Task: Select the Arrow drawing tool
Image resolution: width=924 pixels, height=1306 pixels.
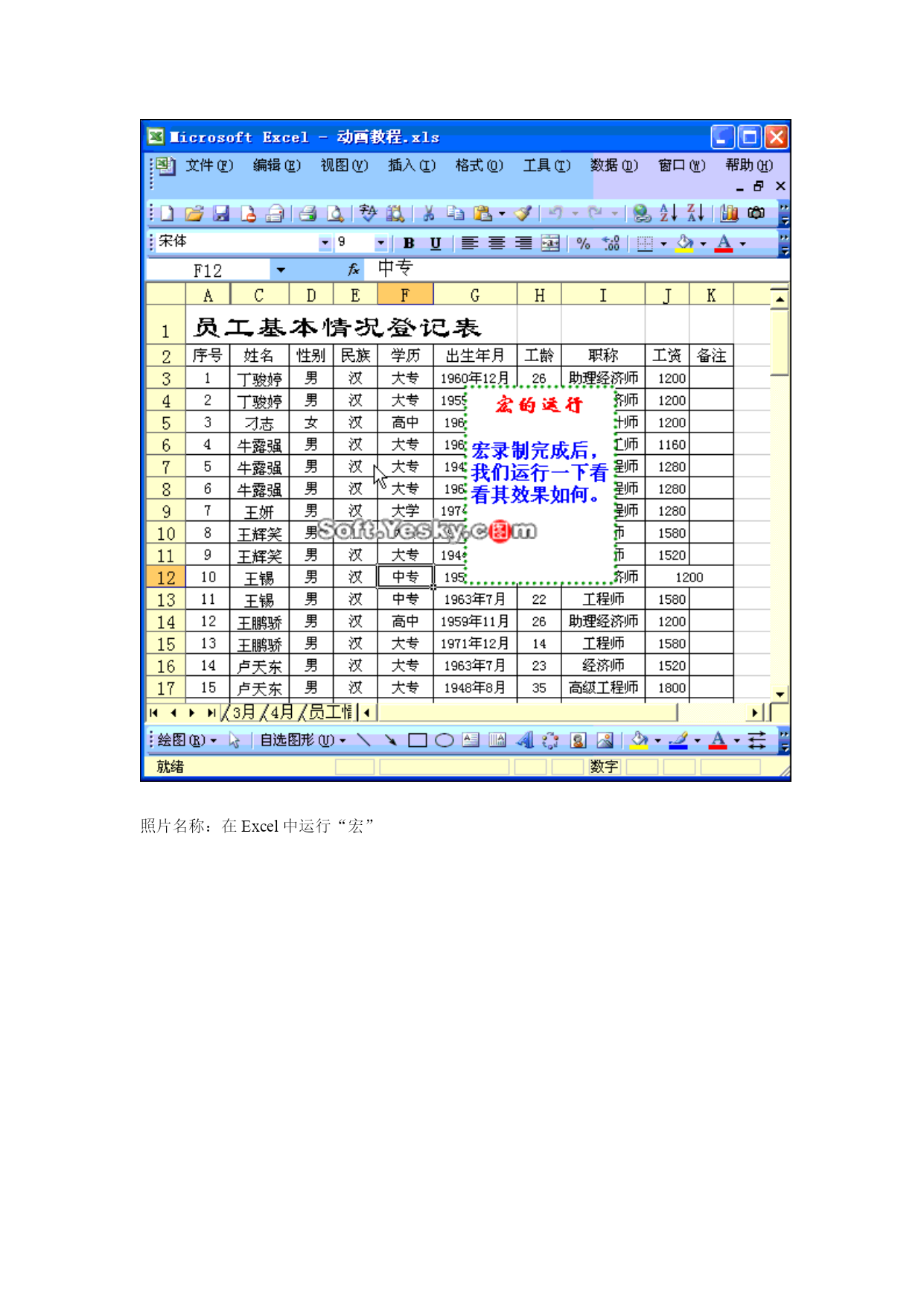Action: pyautogui.click(x=390, y=740)
